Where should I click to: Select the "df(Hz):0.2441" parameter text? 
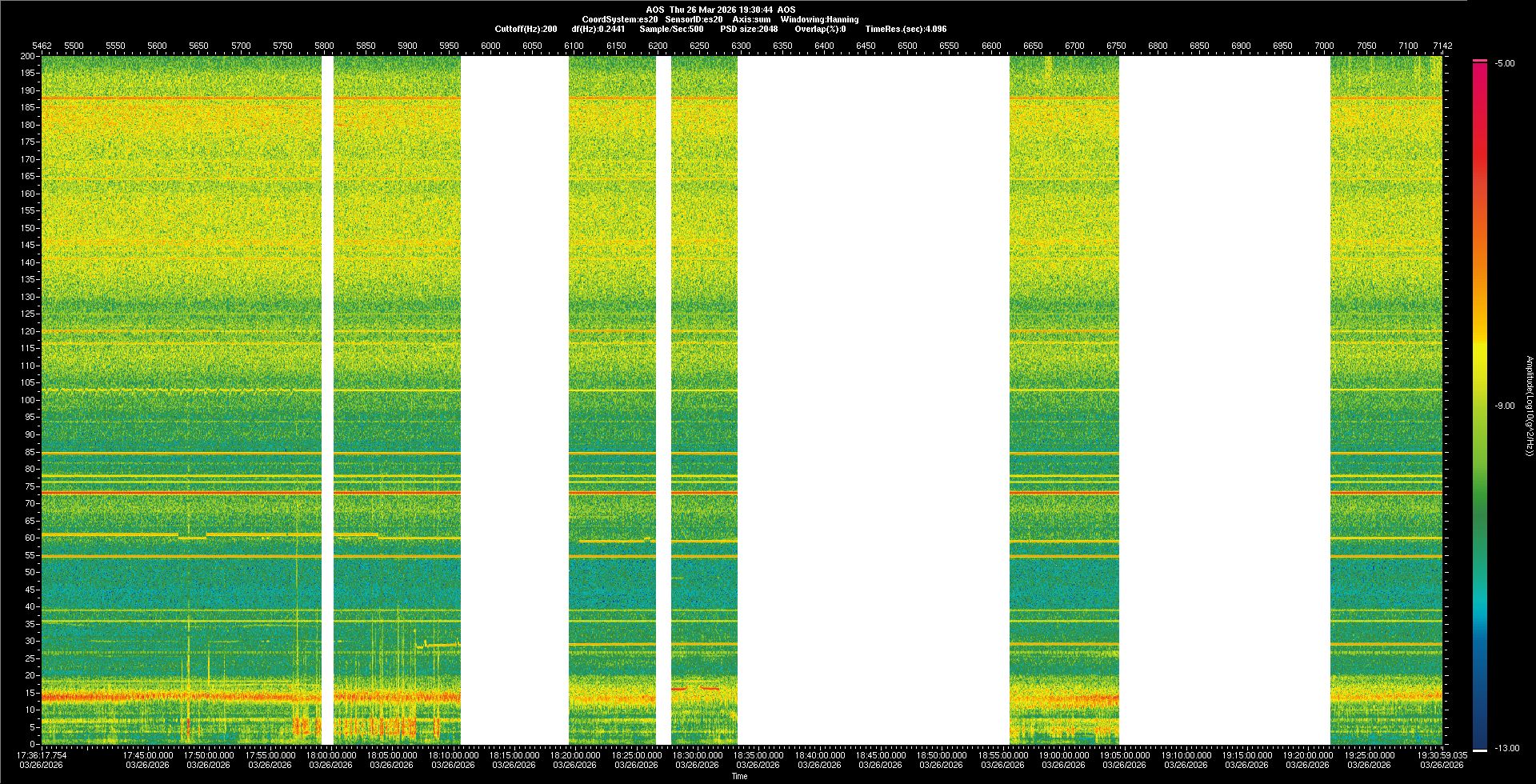click(x=598, y=29)
